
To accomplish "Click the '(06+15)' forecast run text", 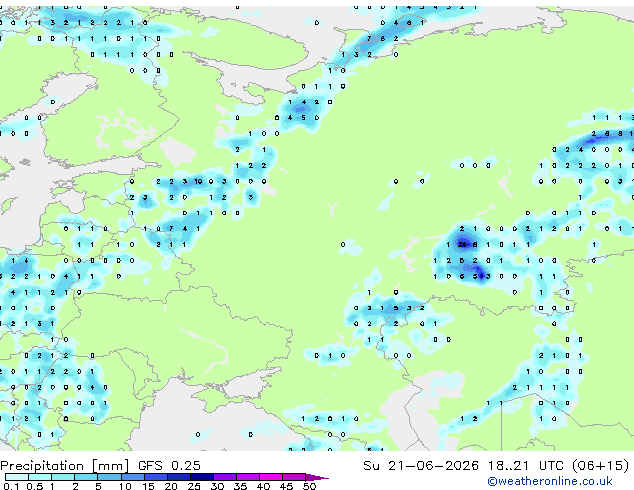I will 600,466.
